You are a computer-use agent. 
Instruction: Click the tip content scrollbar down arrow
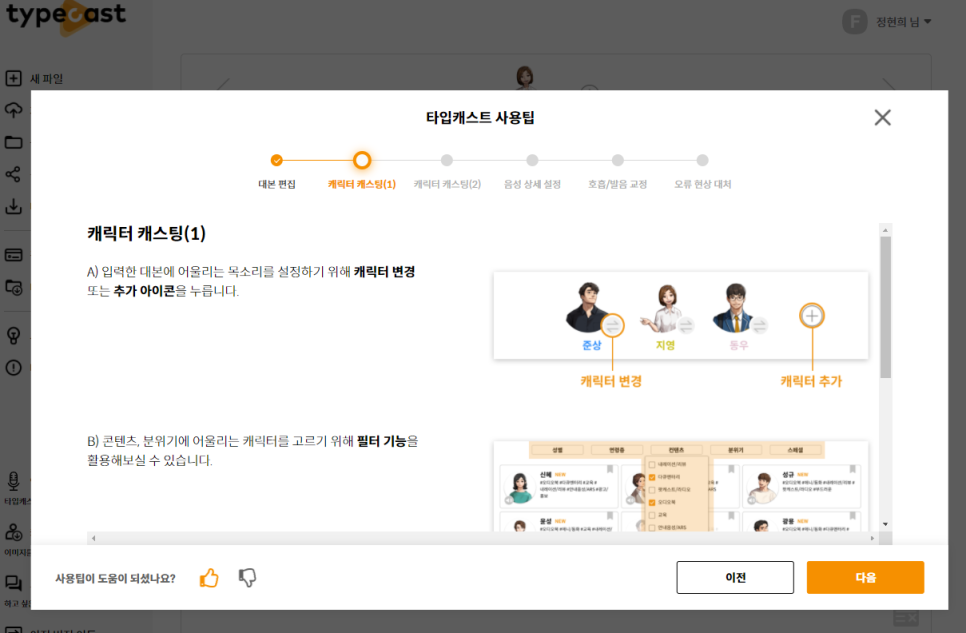pos(885,525)
